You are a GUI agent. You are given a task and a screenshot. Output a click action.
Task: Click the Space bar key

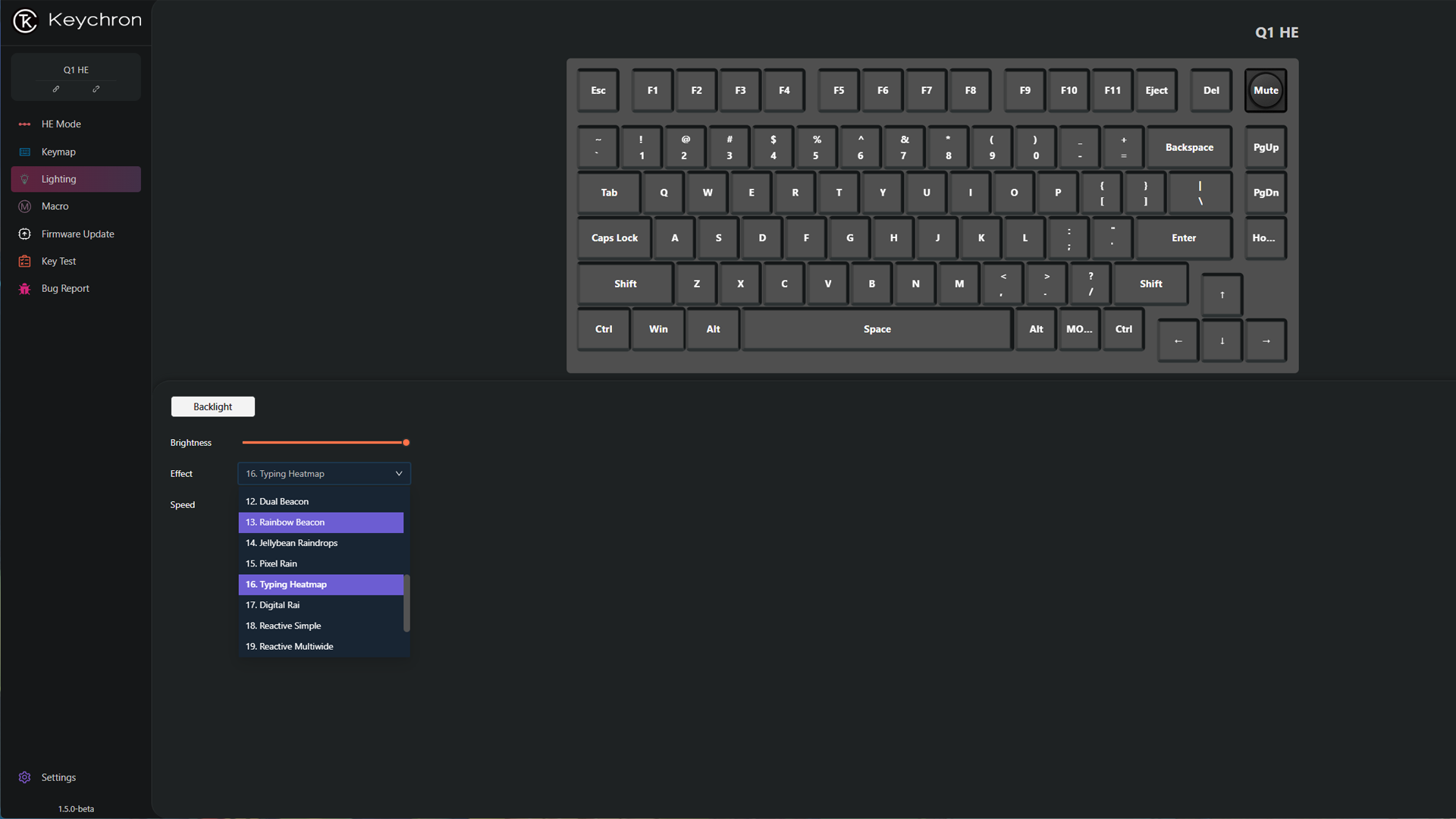point(877,329)
